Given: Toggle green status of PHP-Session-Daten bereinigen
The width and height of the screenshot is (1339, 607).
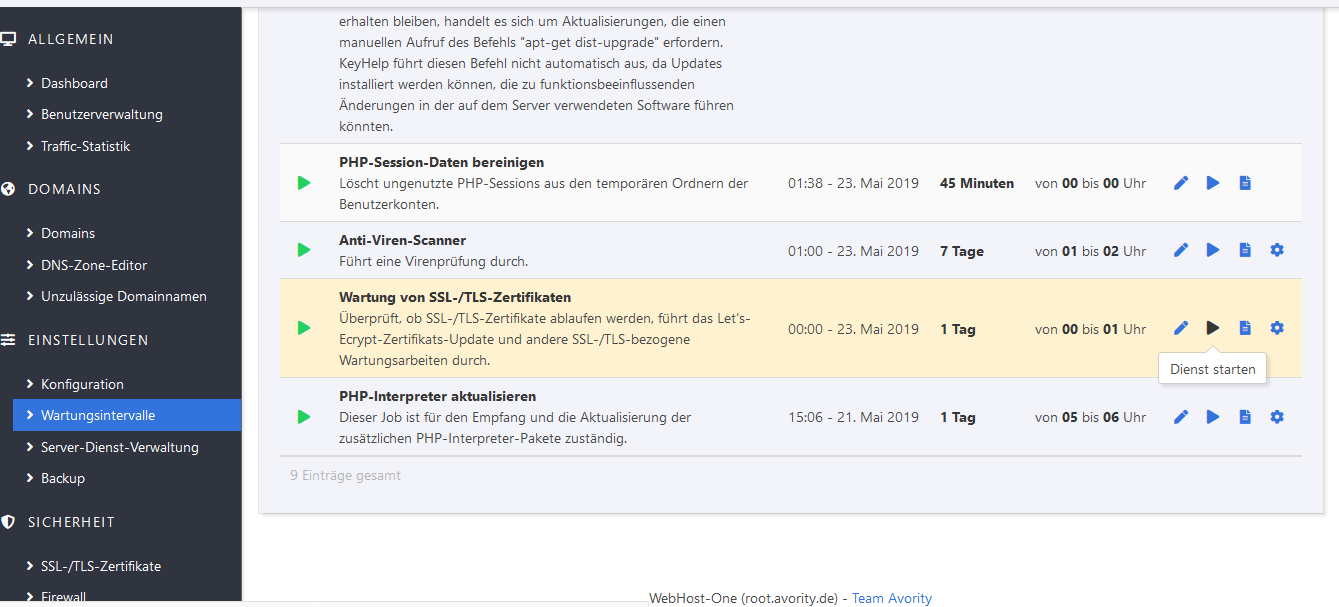Looking at the screenshot, I should [x=304, y=183].
